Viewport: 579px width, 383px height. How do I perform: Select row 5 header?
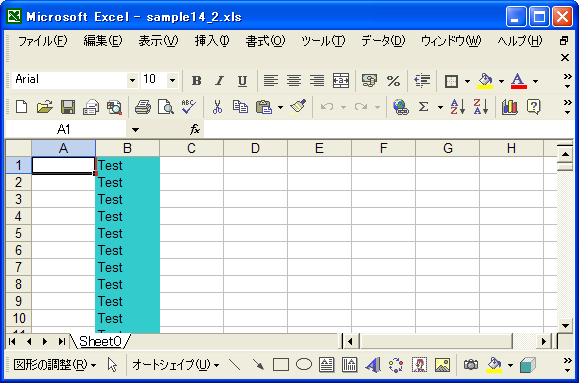18,233
